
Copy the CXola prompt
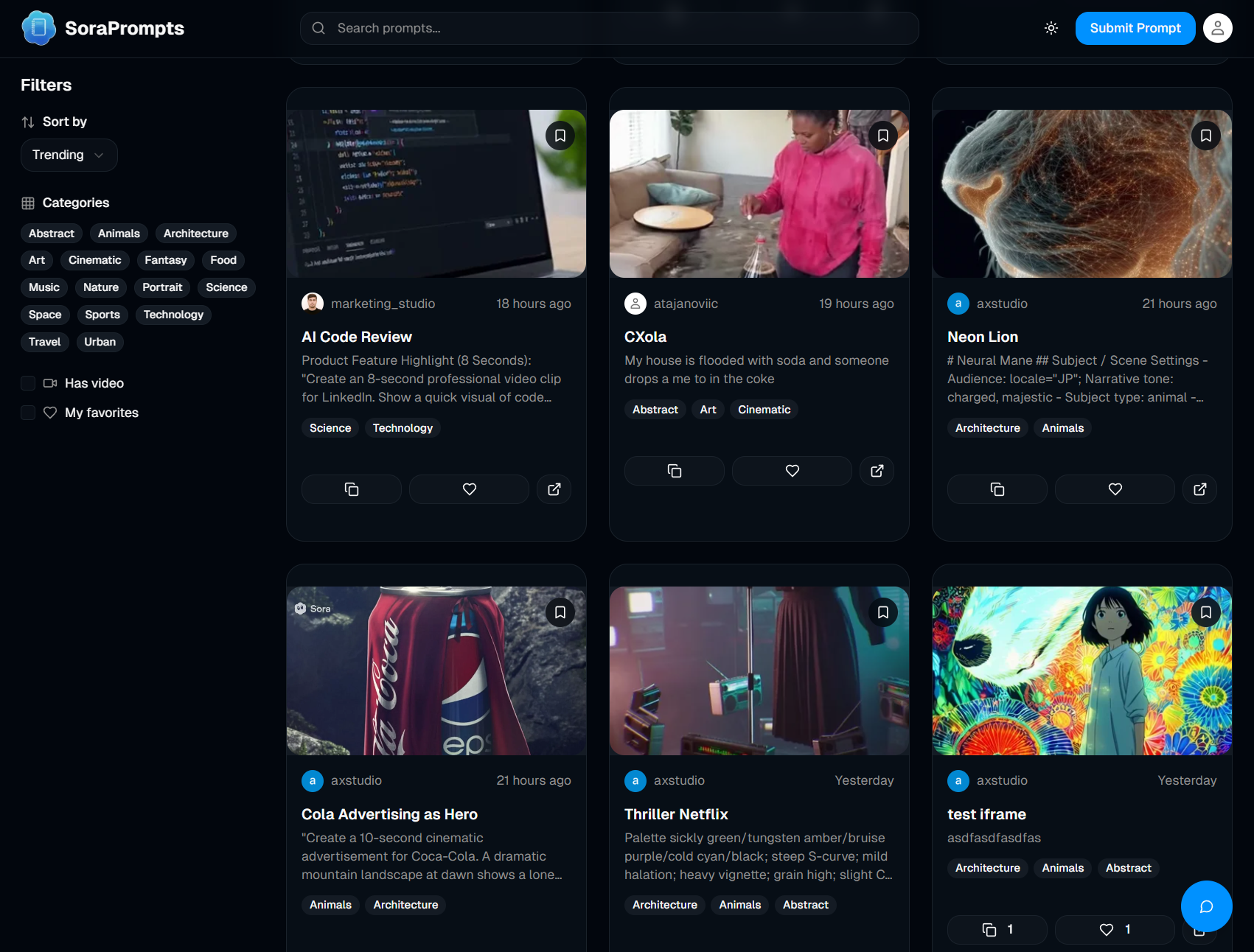tap(675, 471)
